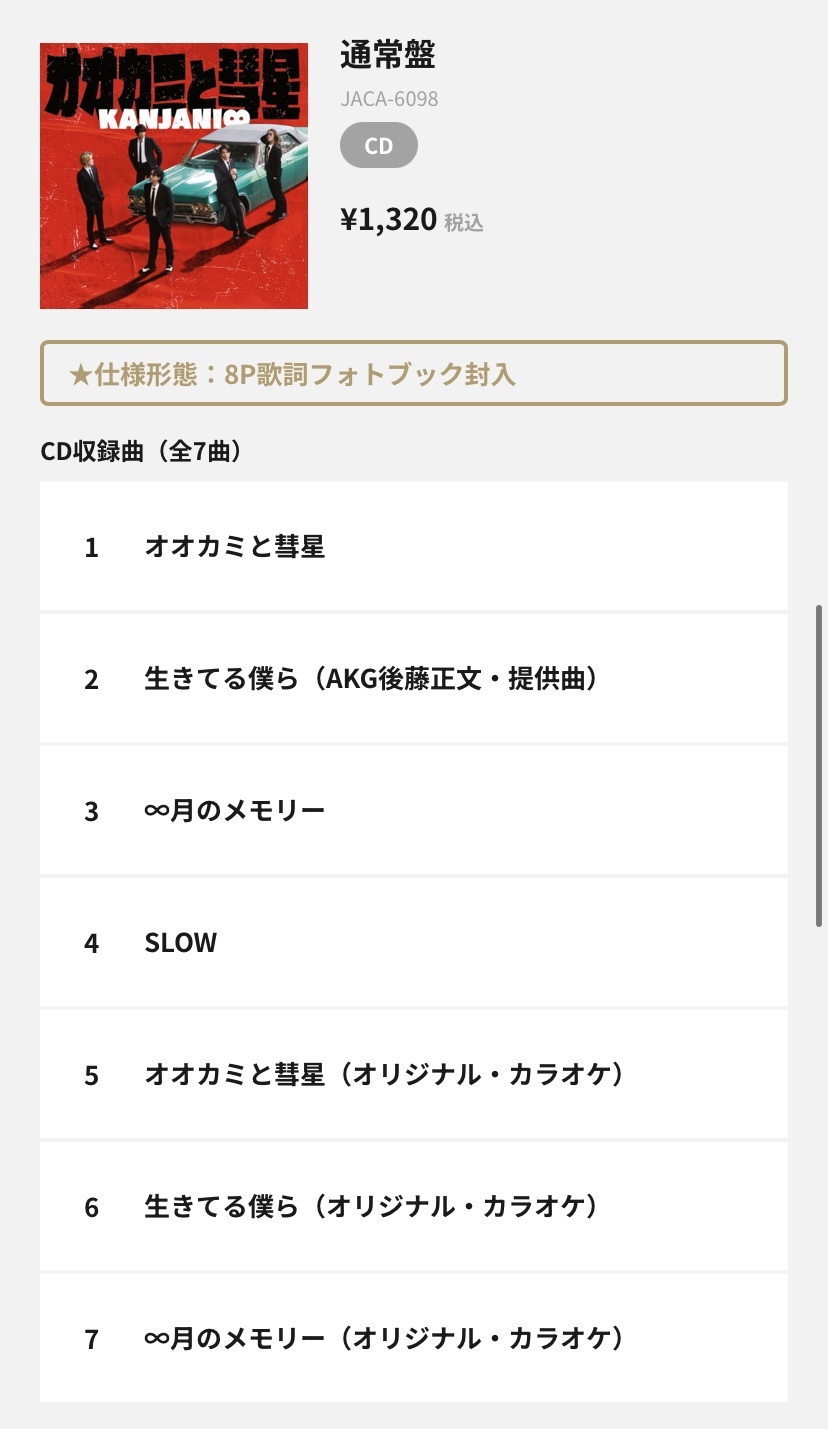Click track number 7 in the list

pos(92,1339)
